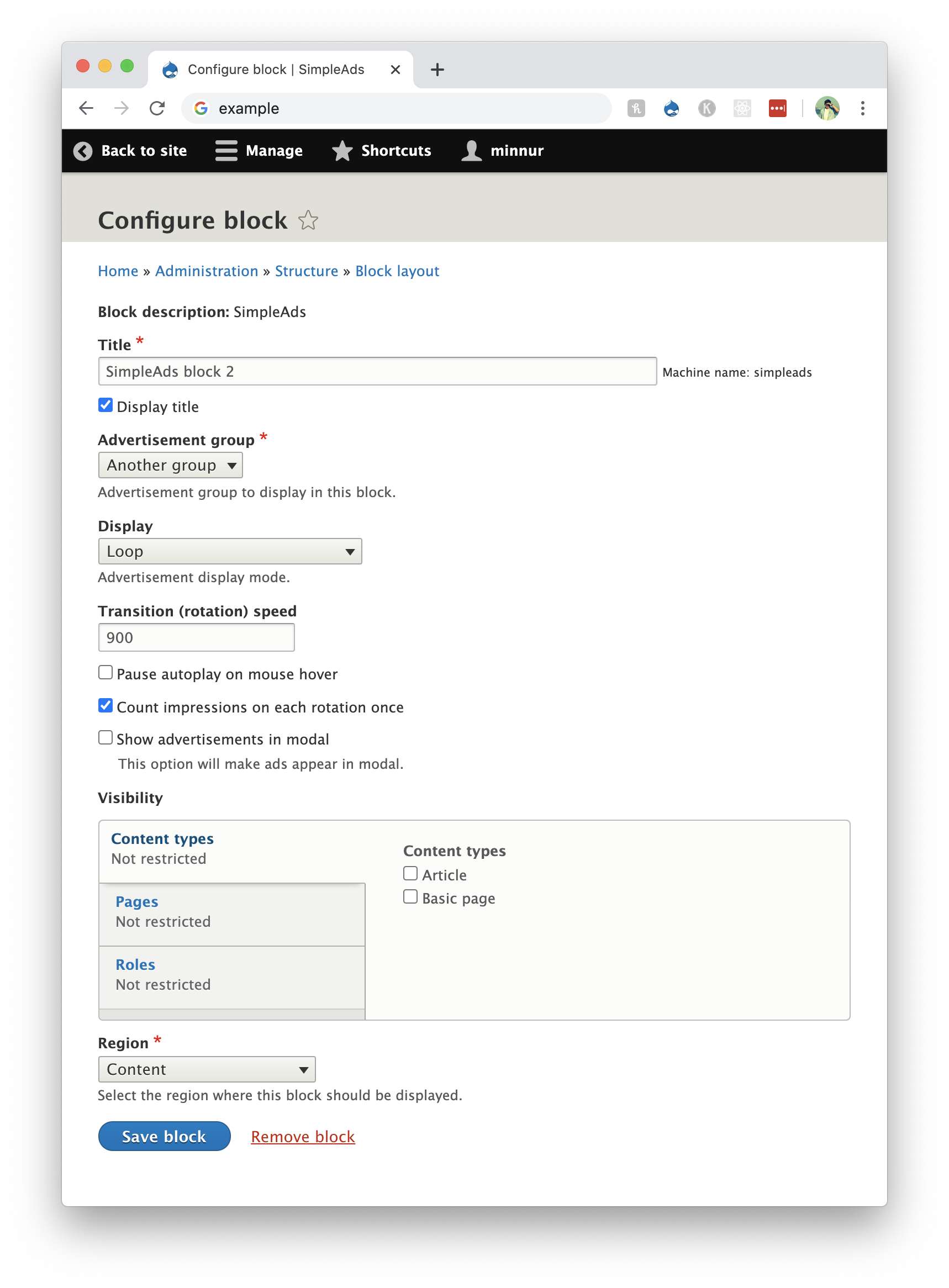Click the Remove block link

303,1137
